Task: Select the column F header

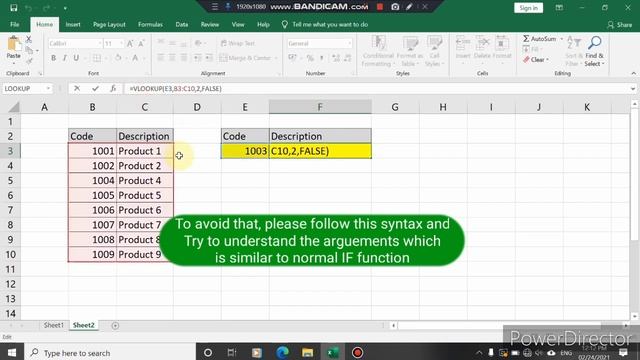Action: (x=320, y=107)
